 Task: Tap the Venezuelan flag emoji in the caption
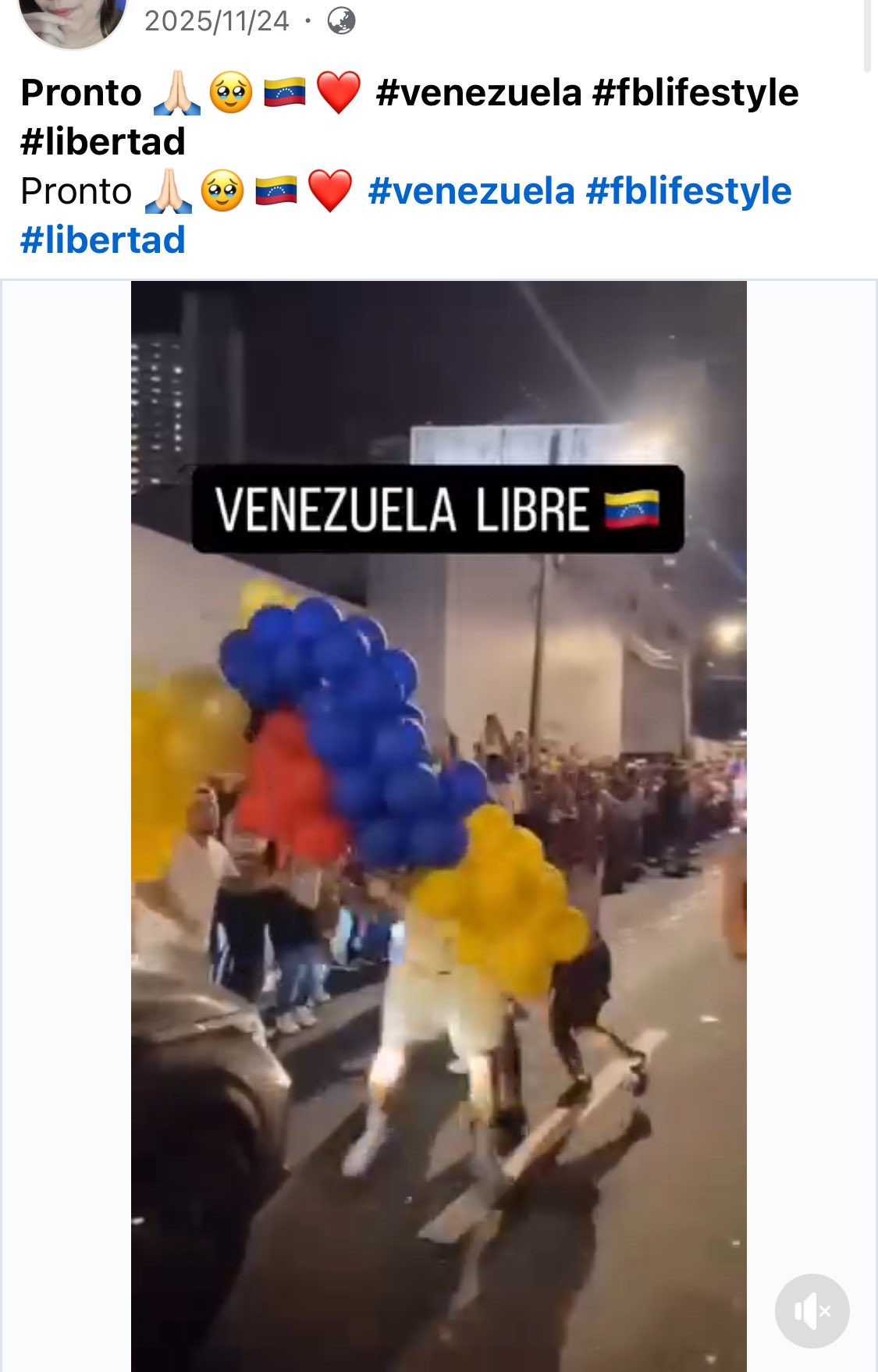point(276,191)
